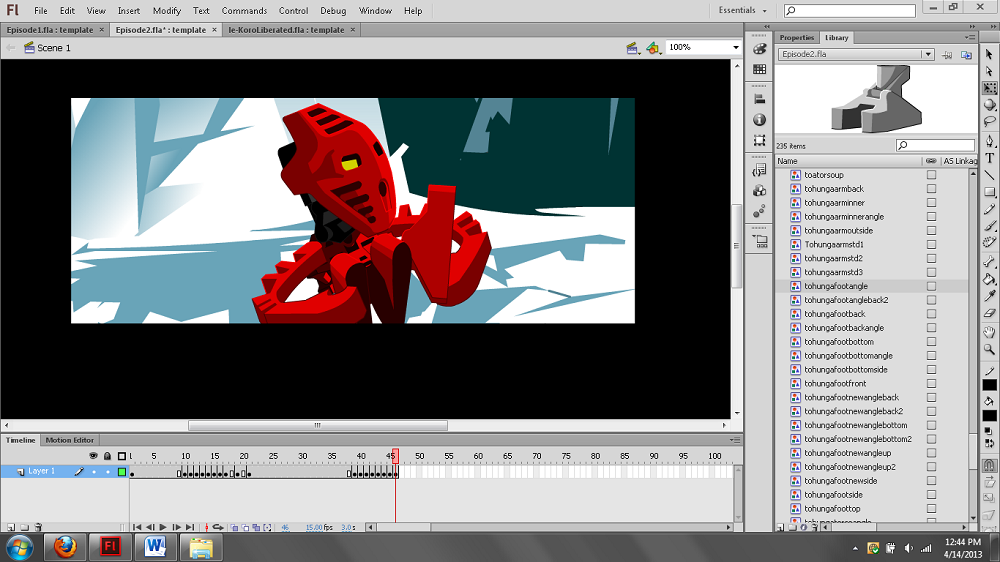Open the Align panel icon

pos(759,99)
